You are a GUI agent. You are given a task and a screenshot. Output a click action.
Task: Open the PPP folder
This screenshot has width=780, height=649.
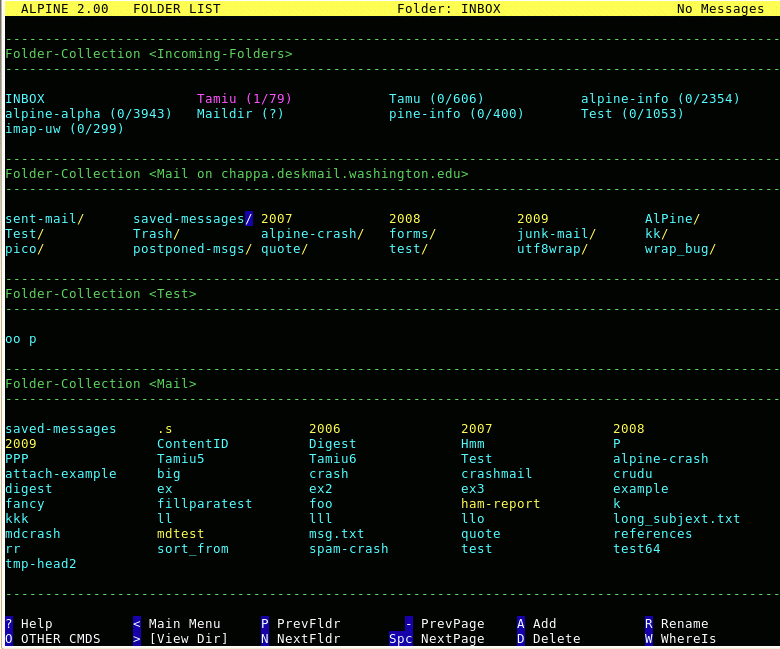click(17, 459)
